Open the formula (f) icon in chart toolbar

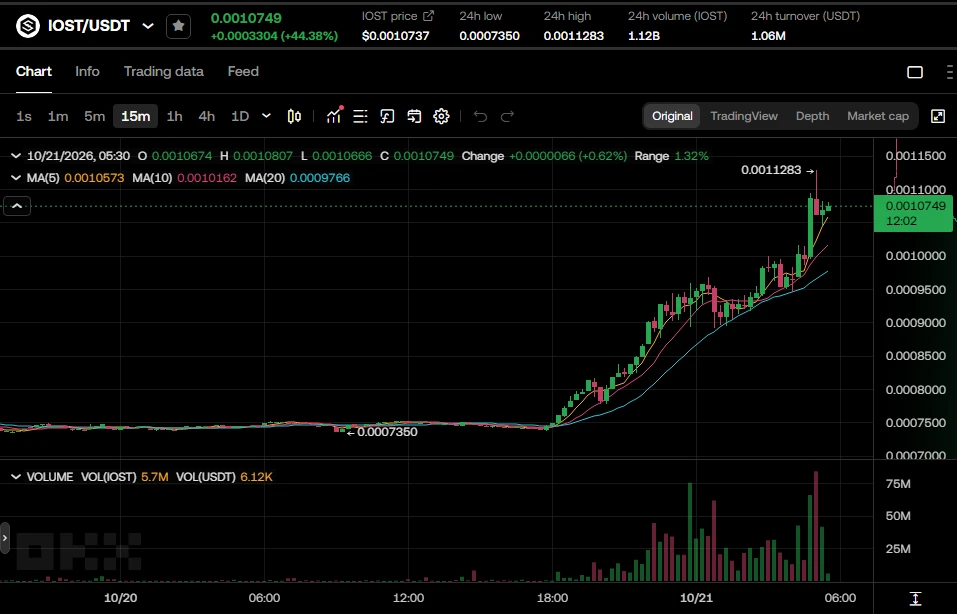[x=387, y=116]
